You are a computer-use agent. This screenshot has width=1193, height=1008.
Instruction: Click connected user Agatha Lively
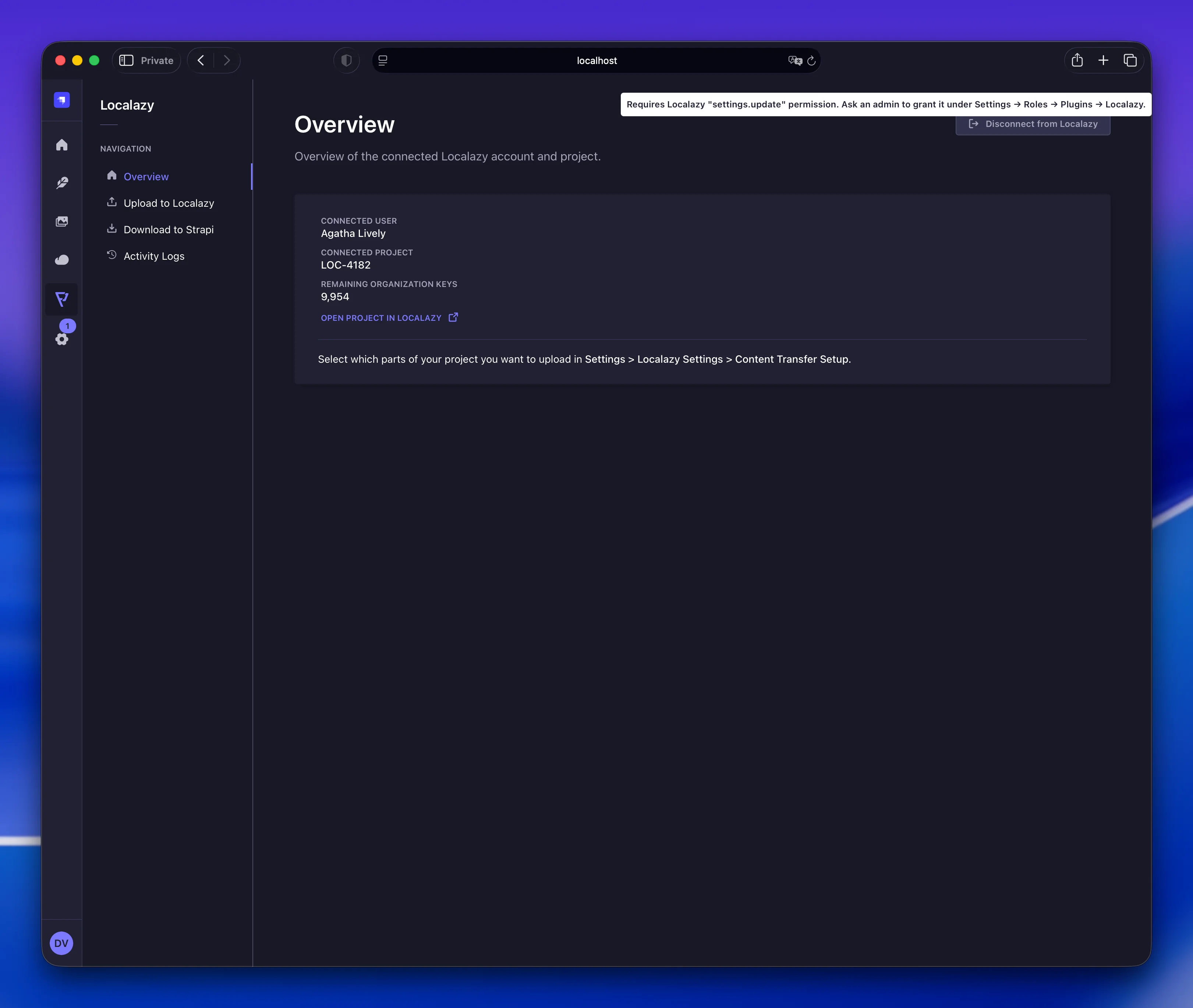[x=353, y=234]
